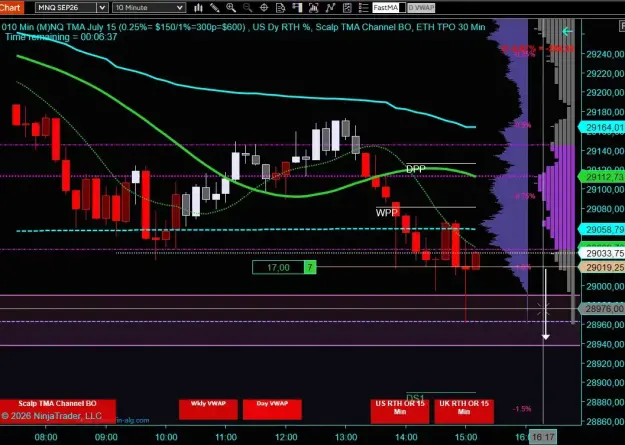Select the drawing tools pencil icon
This screenshot has height=445, width=625.
[x=214, y=8]
